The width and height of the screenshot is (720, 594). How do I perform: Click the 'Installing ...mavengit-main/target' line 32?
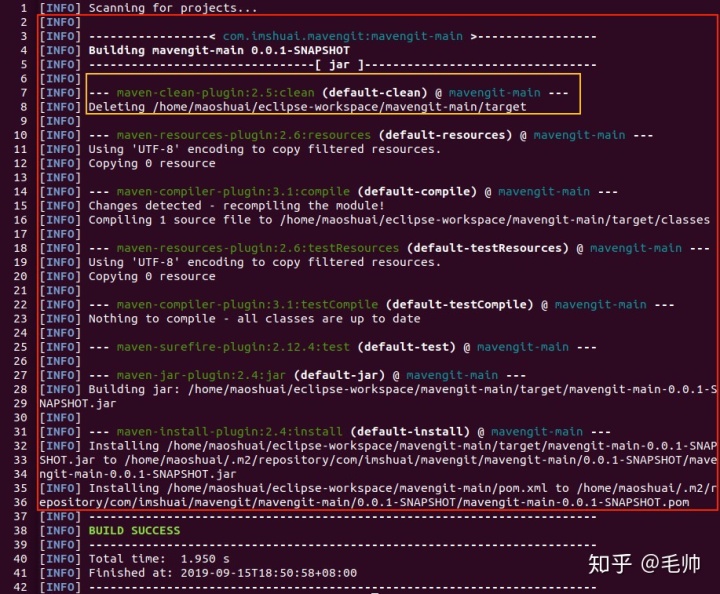(402, 446)
